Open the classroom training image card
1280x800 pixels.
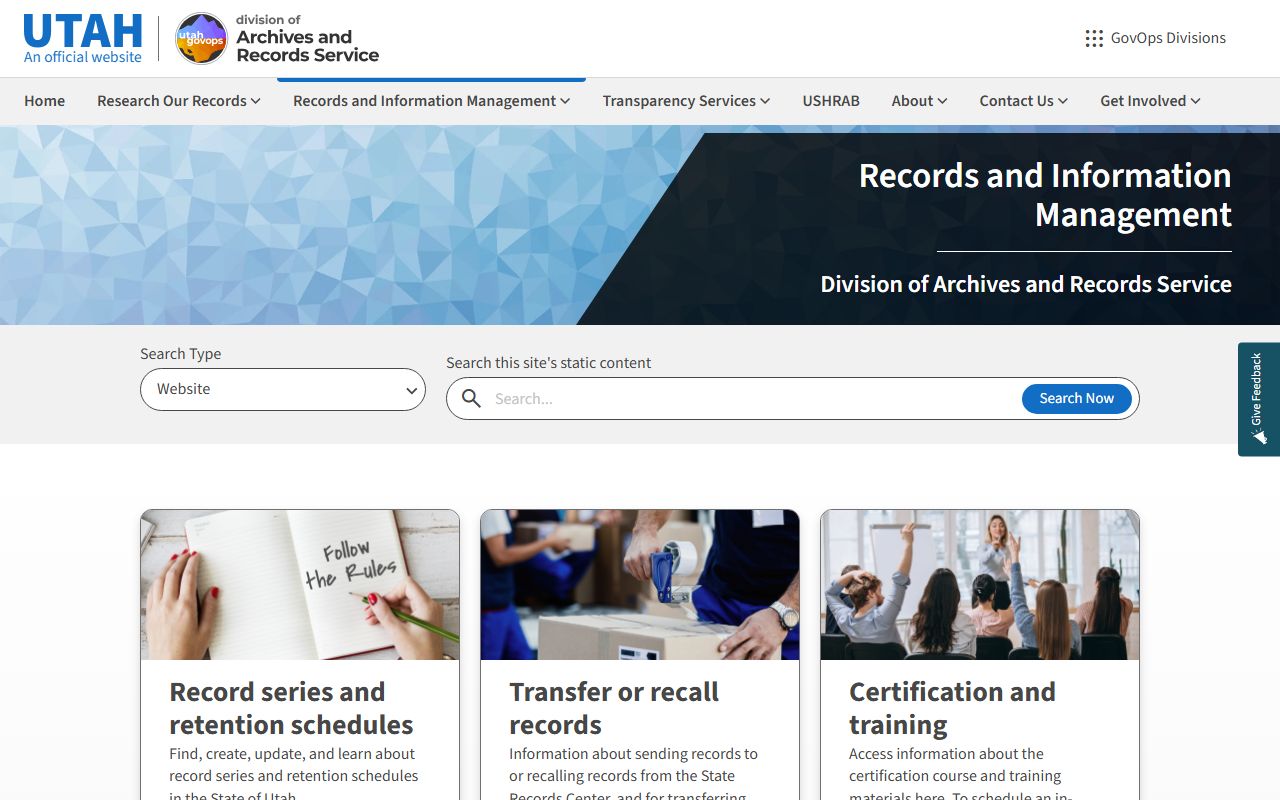980,585
